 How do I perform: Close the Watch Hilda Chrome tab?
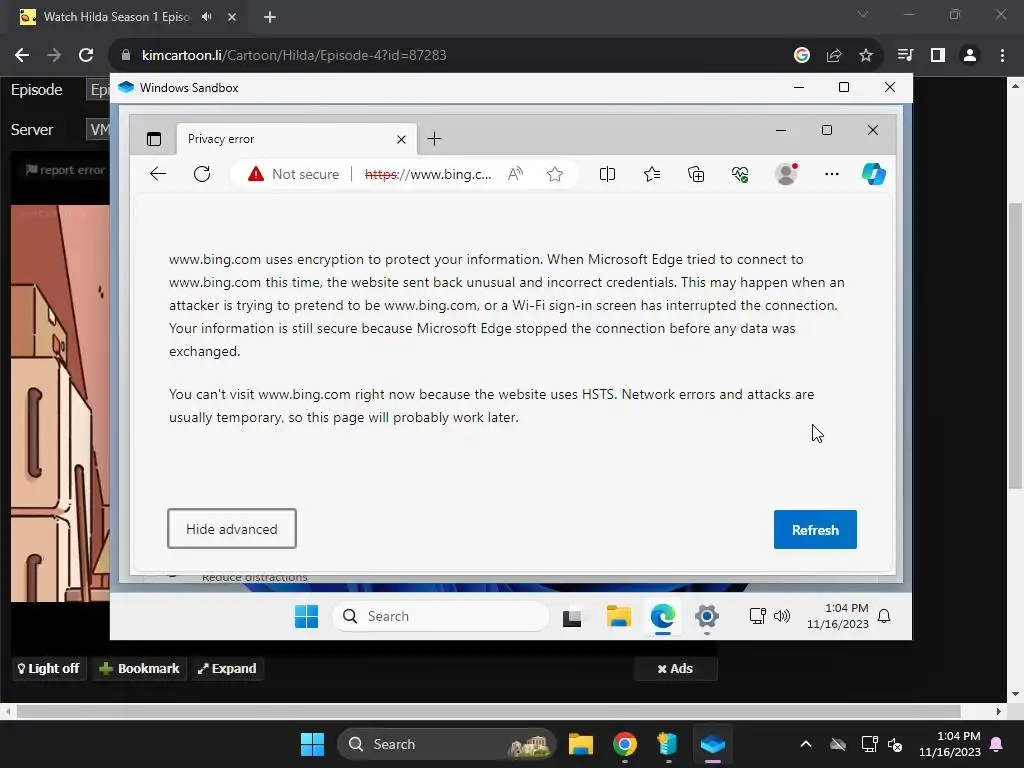[232, 17]
